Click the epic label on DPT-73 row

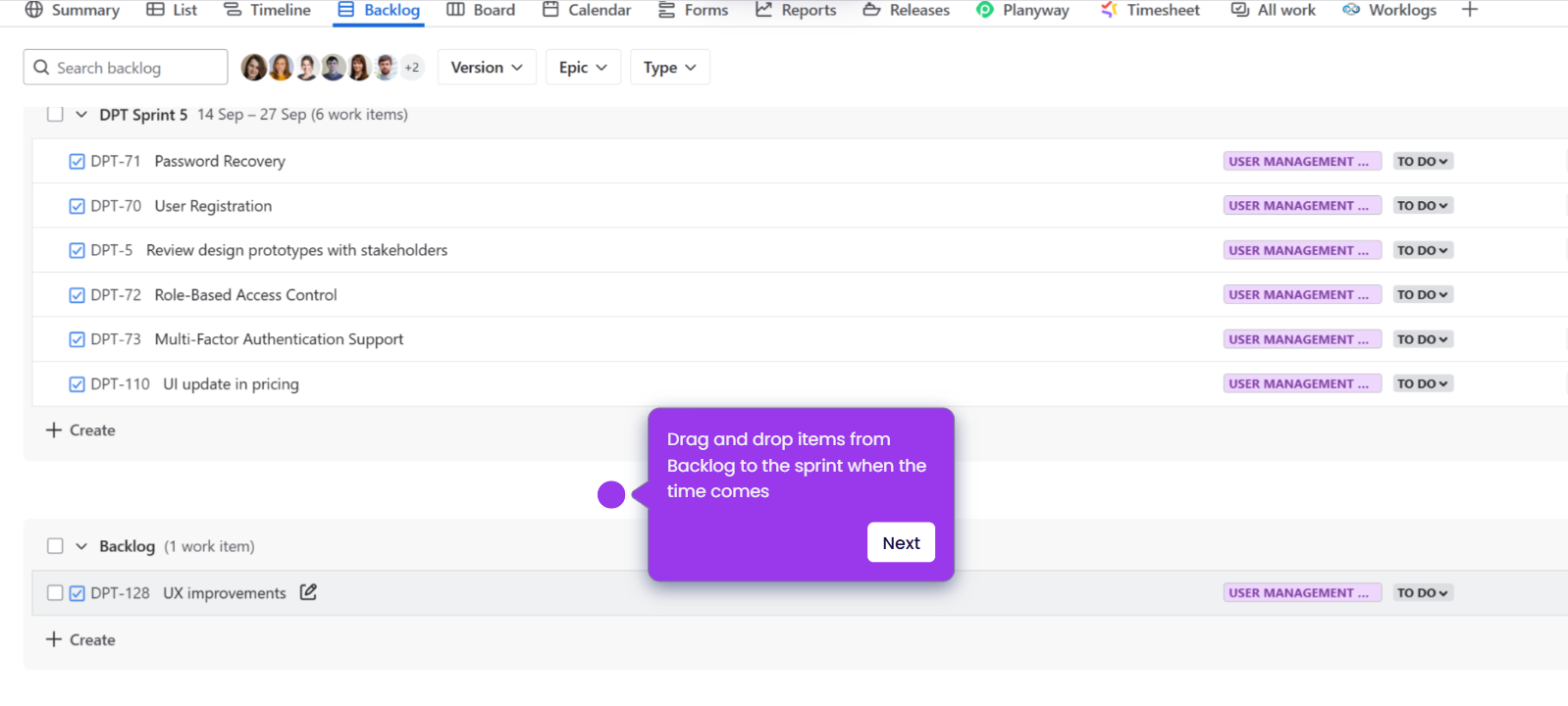1302,339
